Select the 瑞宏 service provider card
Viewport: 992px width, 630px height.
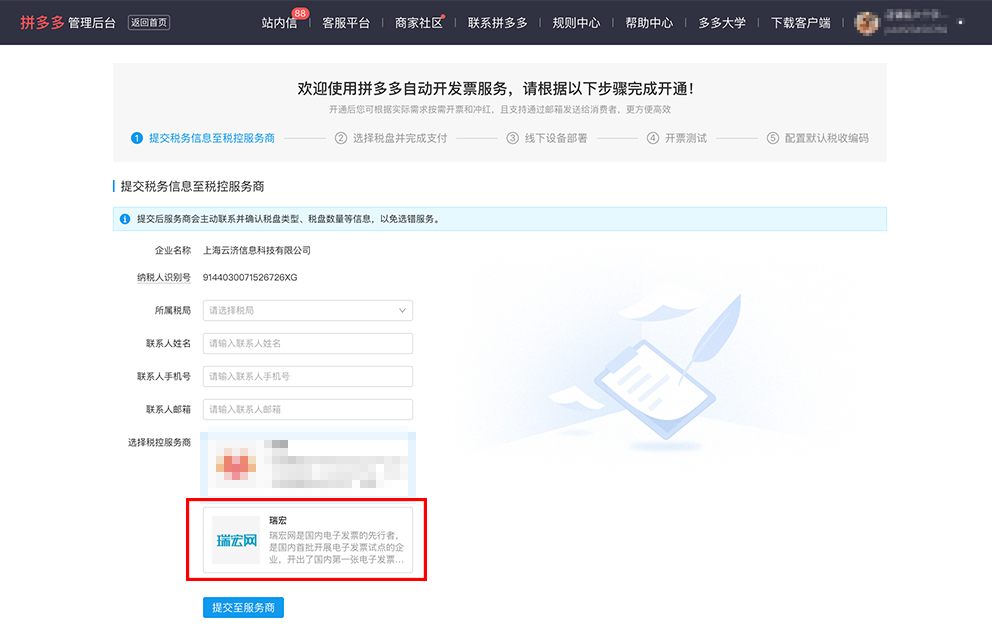[307, 540]
